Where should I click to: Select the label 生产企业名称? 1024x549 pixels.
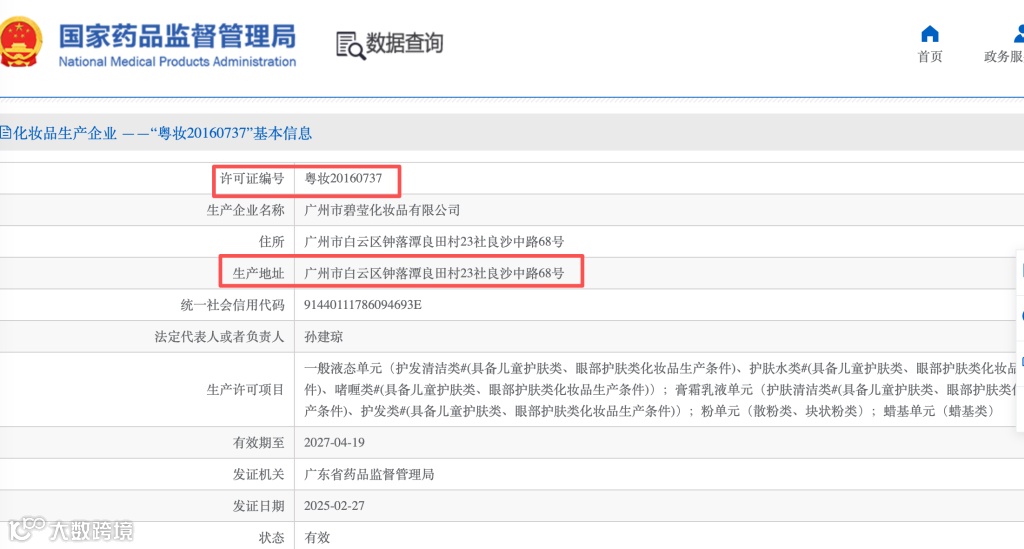[245, 210]
